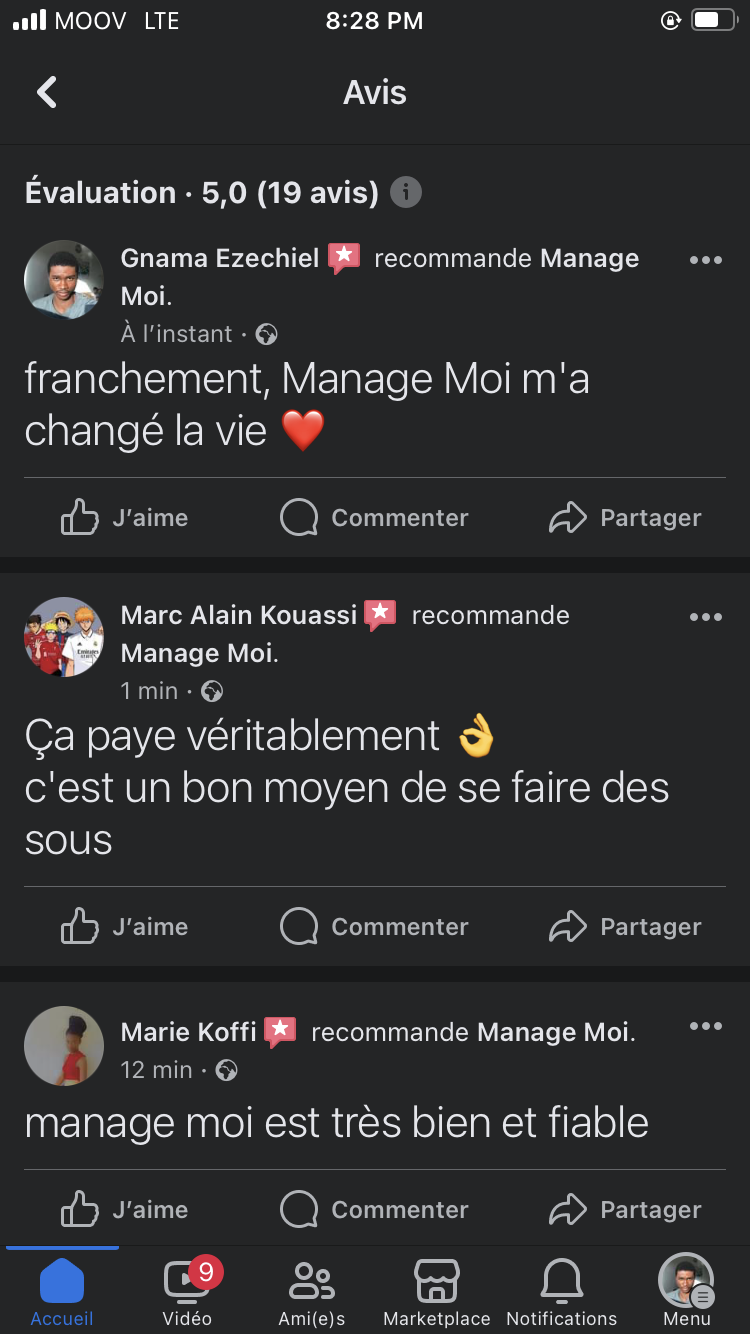Share Marc Alain Kouassi's review

coord(625,927)
